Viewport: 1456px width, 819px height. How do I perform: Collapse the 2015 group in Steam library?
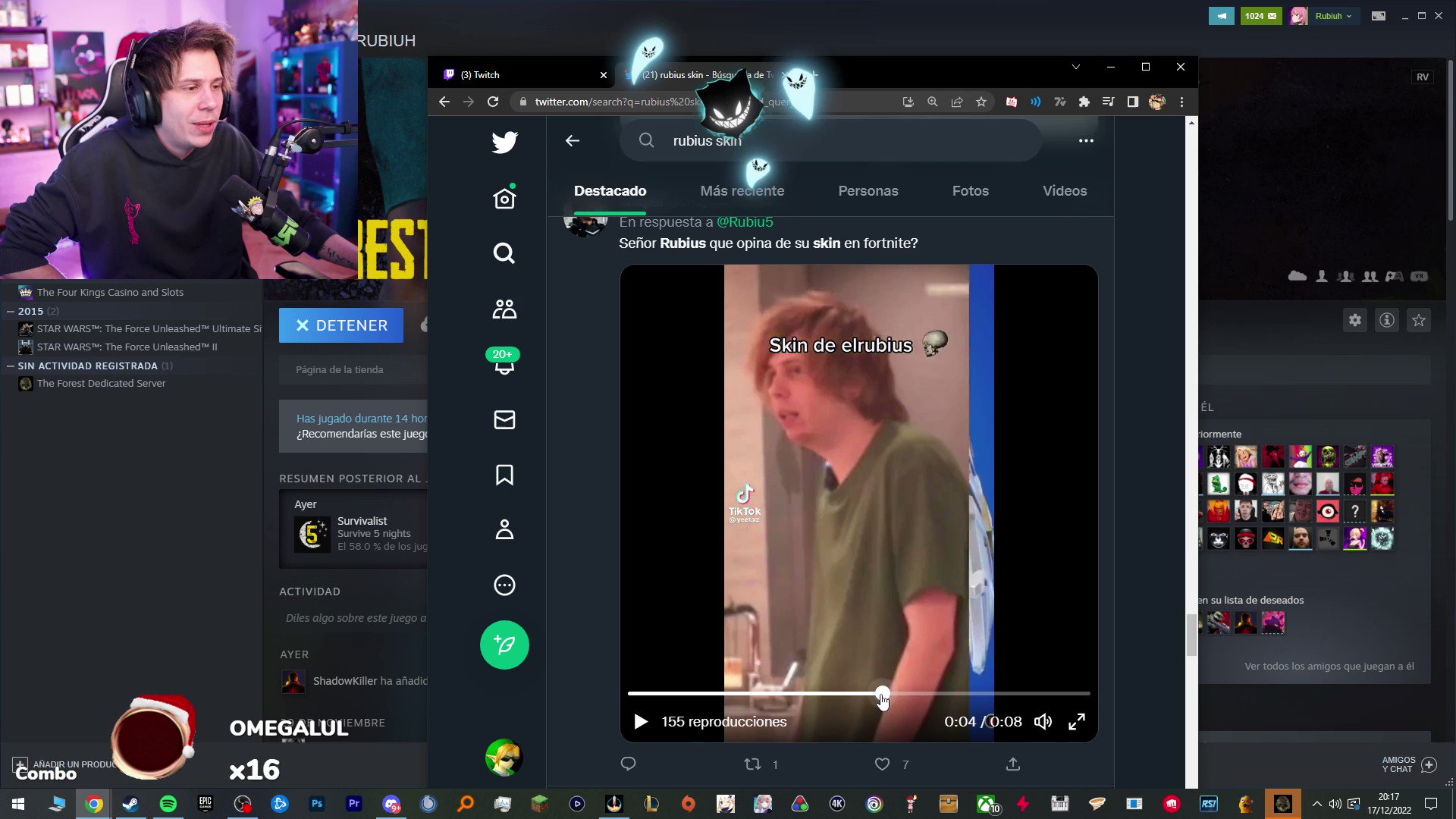pos(11,311)
